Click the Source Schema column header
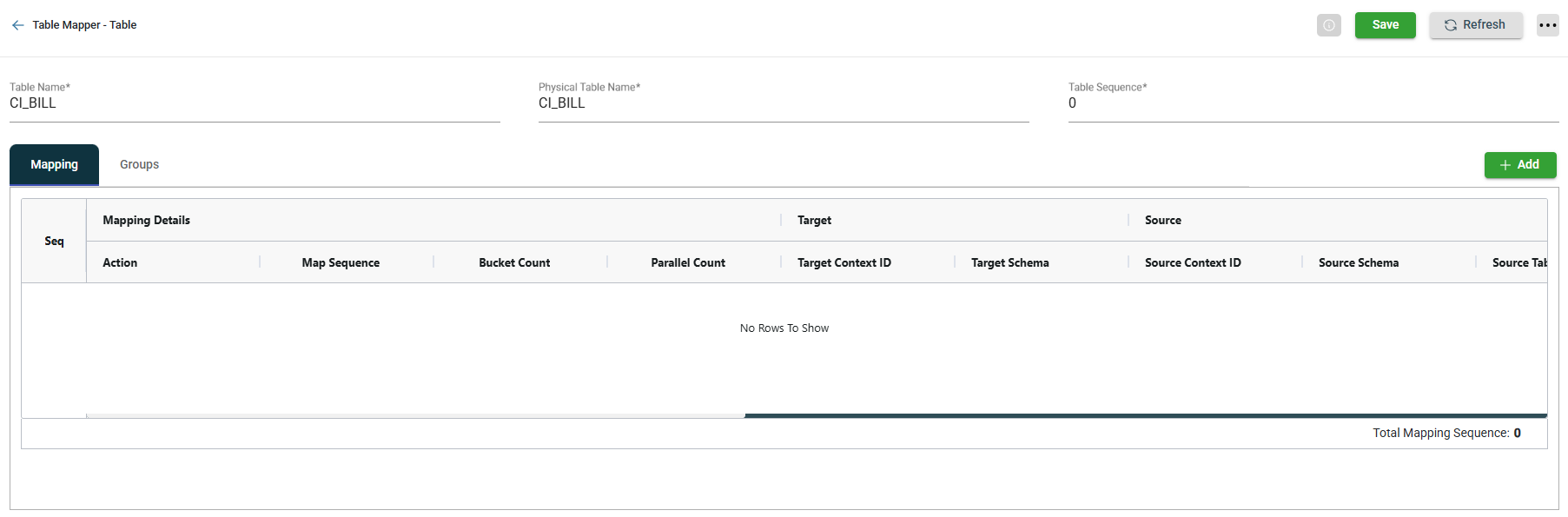Image resolution: width=1568 pixels, height=517 pixels. pyautogui.click(x=1358, y=263)
